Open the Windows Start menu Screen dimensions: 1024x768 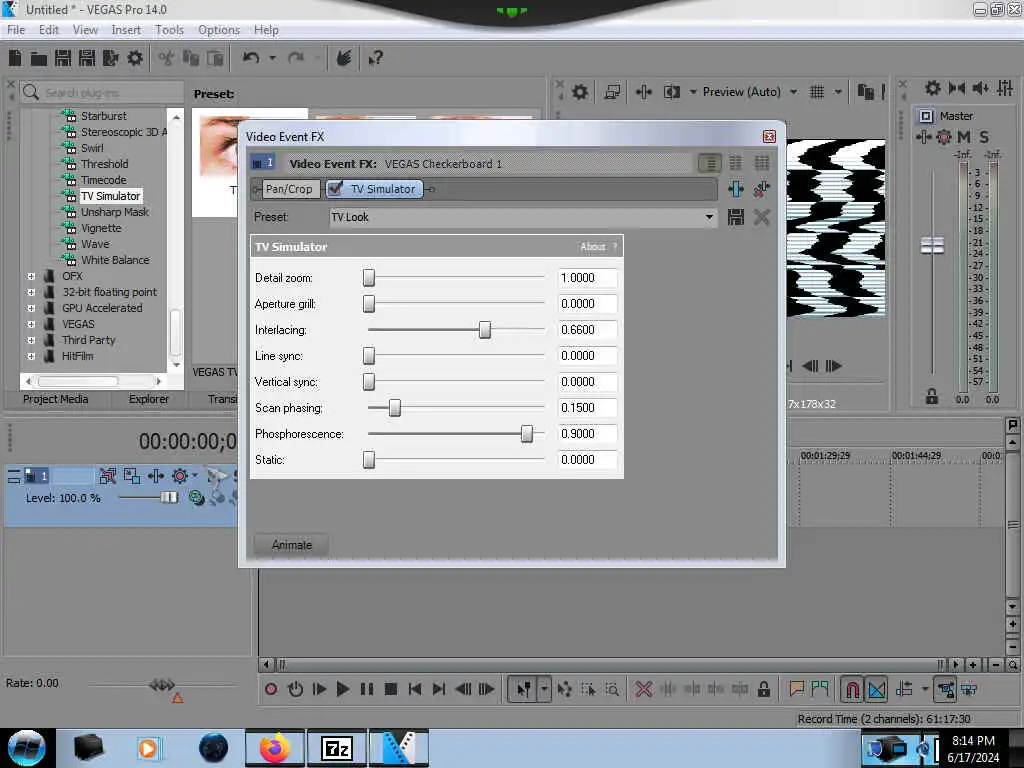point(27,748)
